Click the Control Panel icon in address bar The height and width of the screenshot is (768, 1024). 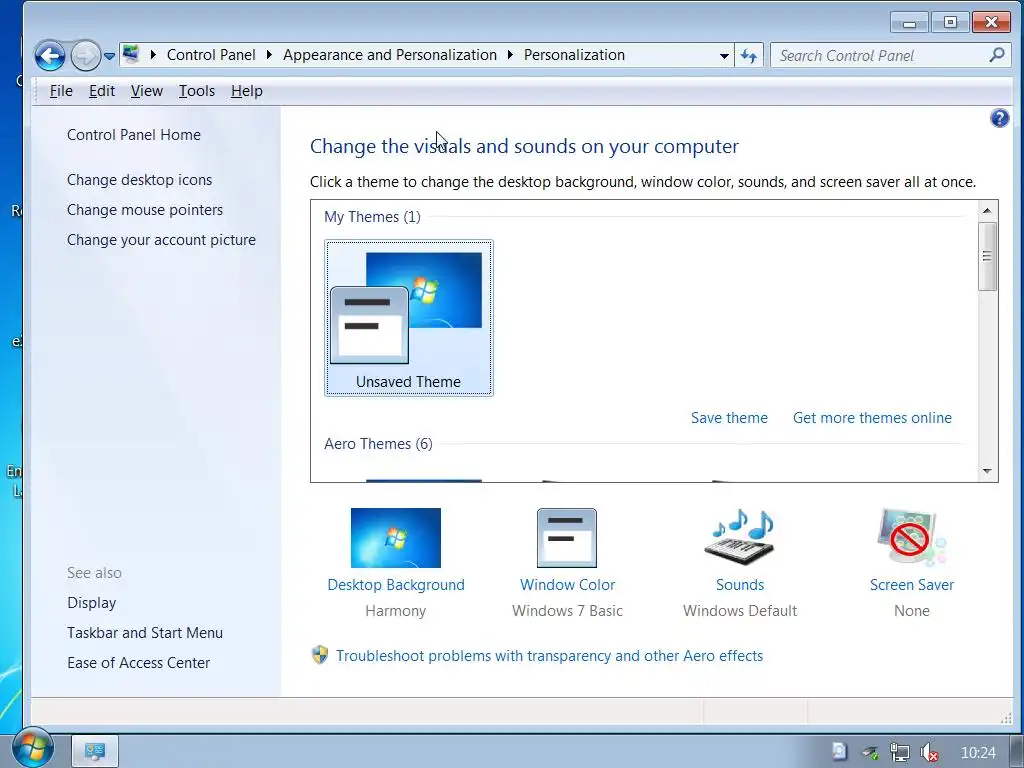tap(131, 54)
